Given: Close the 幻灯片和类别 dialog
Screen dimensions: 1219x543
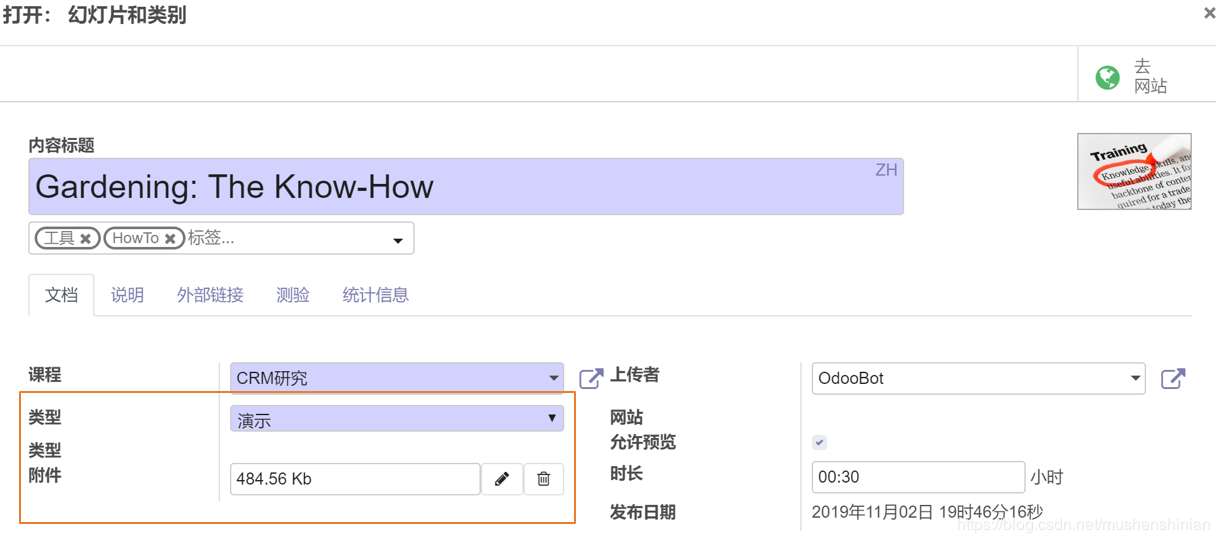Looking at the screenshot, I should click(1209, 14).
